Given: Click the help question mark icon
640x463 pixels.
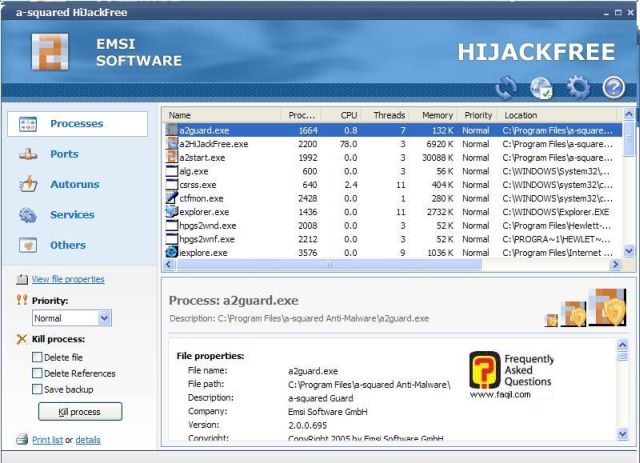Looking at the screenshot, I should point(613,87).
